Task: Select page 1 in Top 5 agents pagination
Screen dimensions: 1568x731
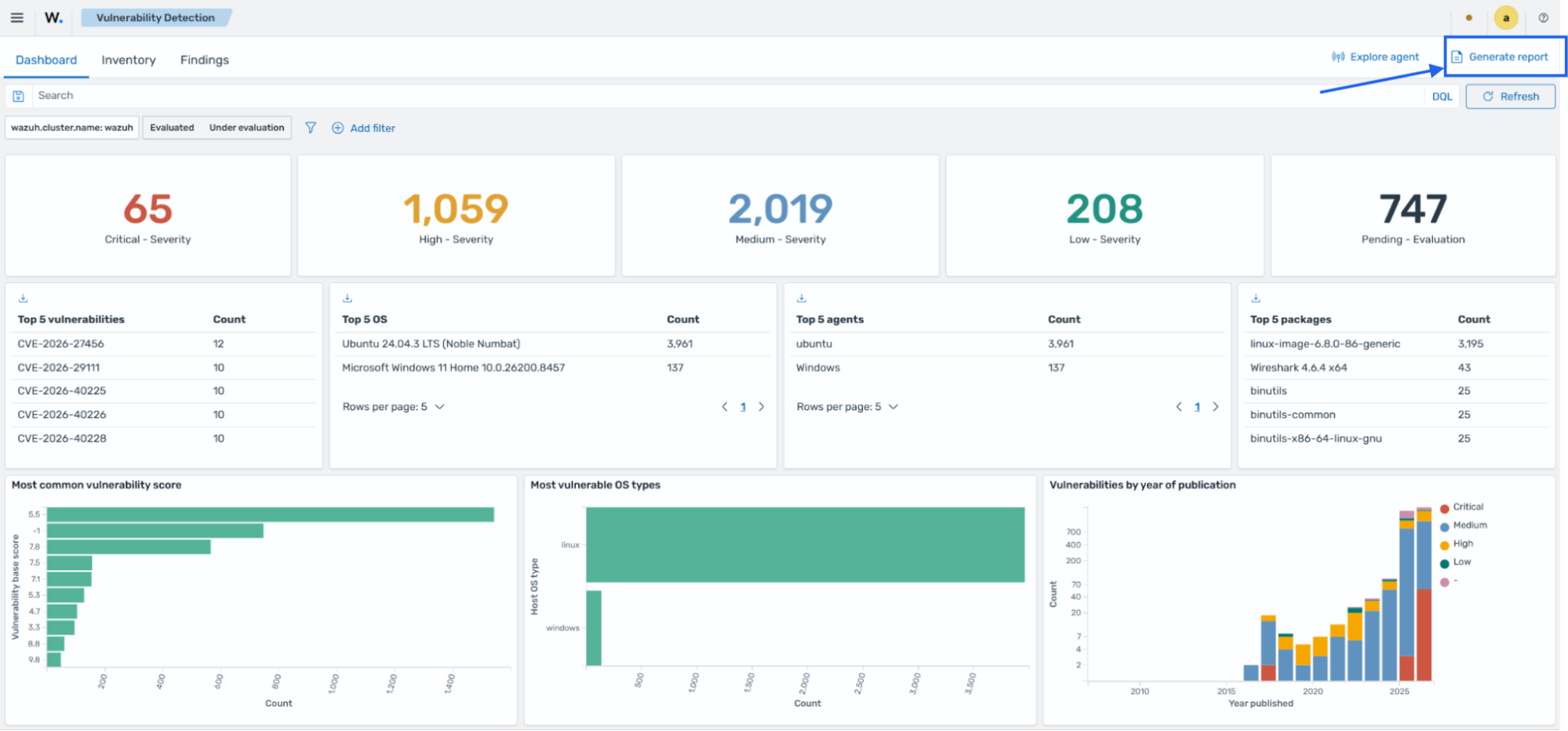Action: click(x=1197, y=406)
